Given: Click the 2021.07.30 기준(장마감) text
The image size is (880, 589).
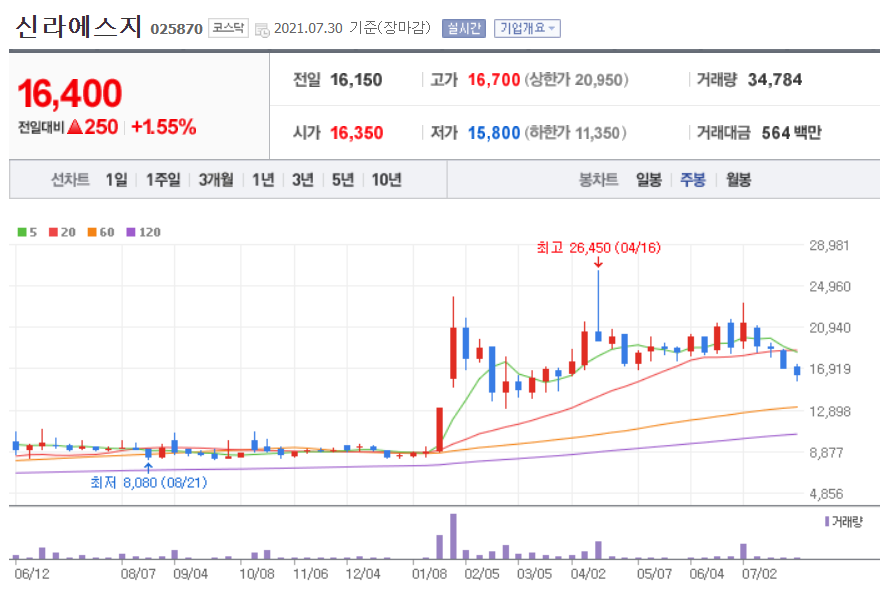Looking at the screenshot, I should click(x=352, y=28).
